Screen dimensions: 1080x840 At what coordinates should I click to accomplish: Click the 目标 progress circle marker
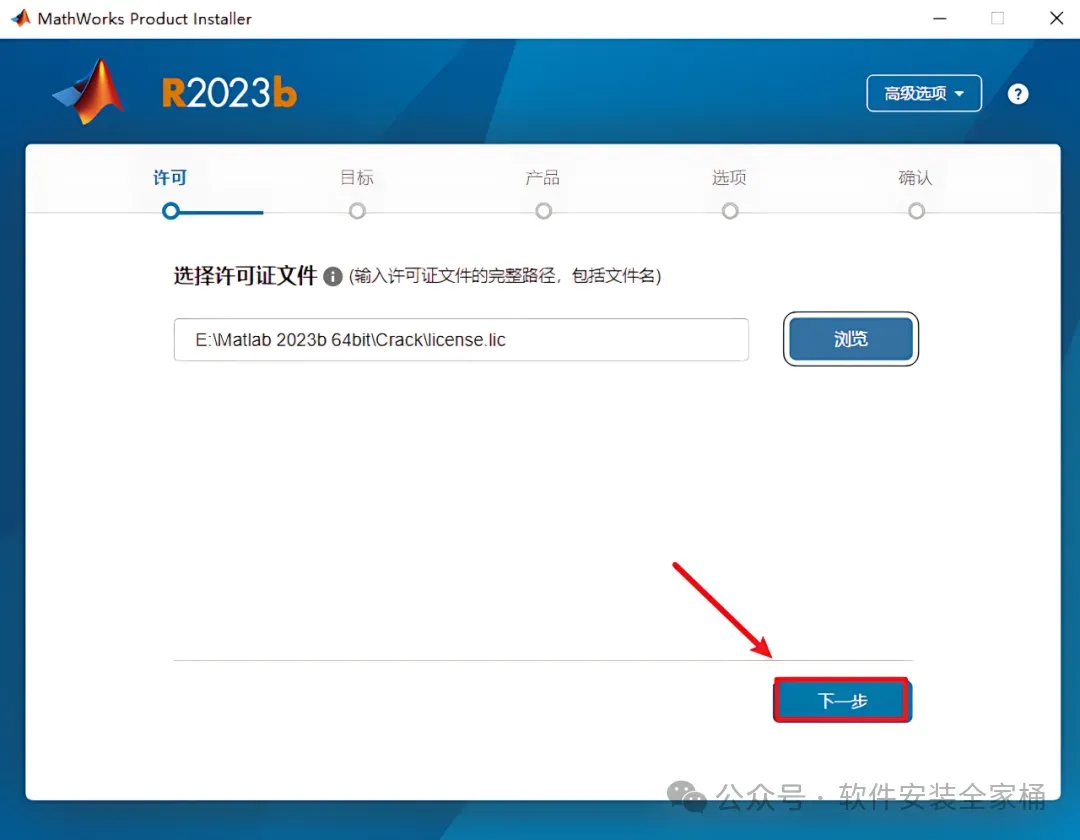point(357,211)
